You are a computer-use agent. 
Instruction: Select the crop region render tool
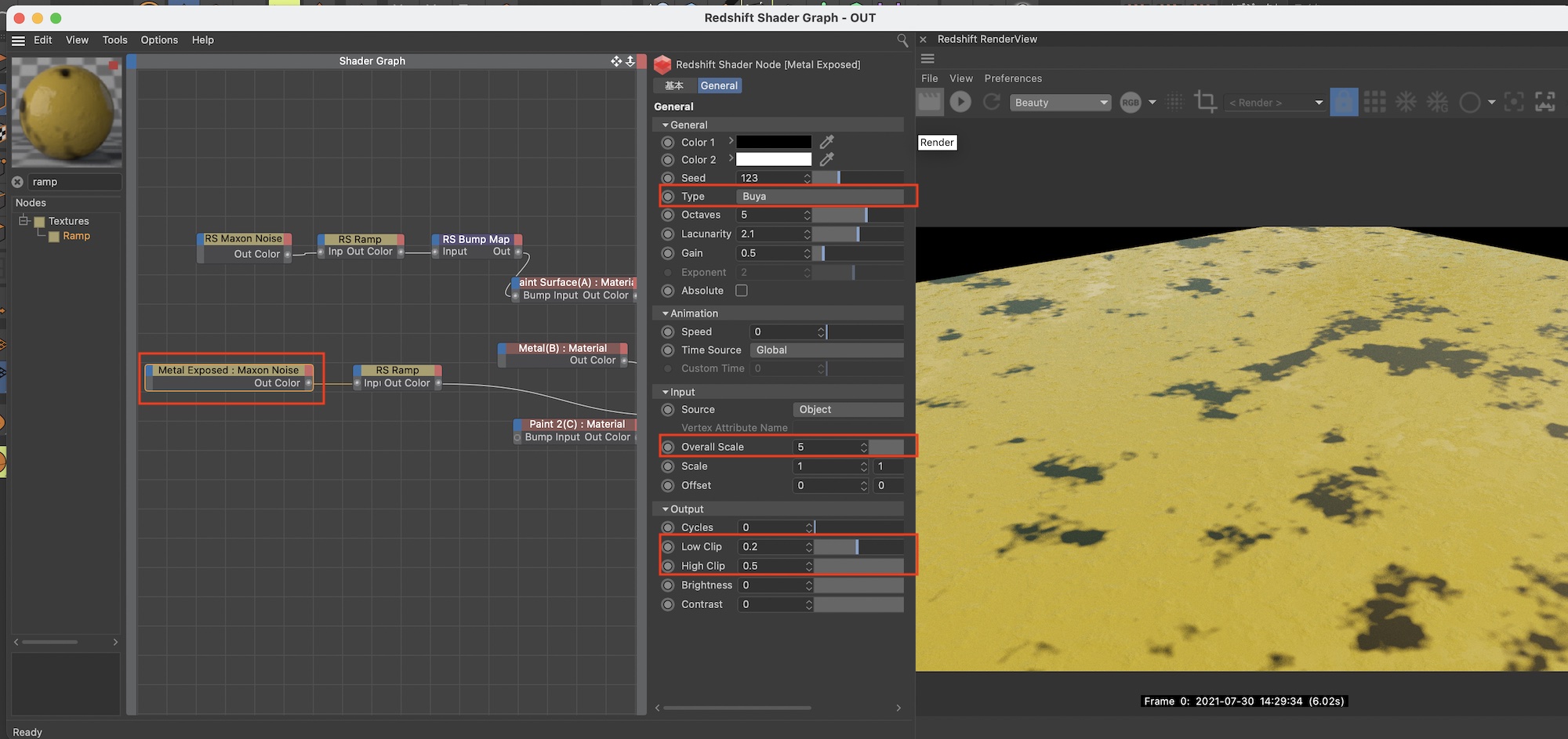pos(1205,102)
